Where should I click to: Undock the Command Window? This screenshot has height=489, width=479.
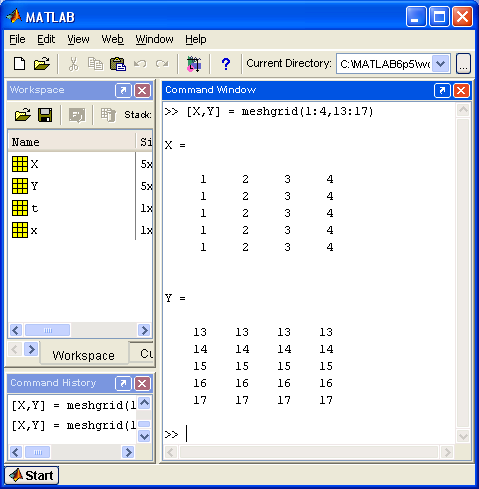[442, 90]
